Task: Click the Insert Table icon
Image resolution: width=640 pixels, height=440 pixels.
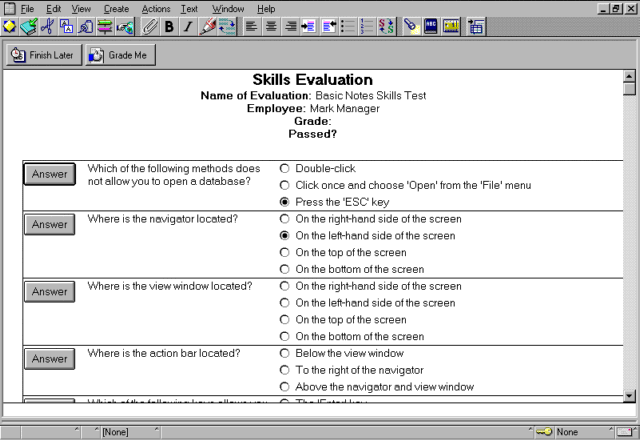Action: point(476,27)
